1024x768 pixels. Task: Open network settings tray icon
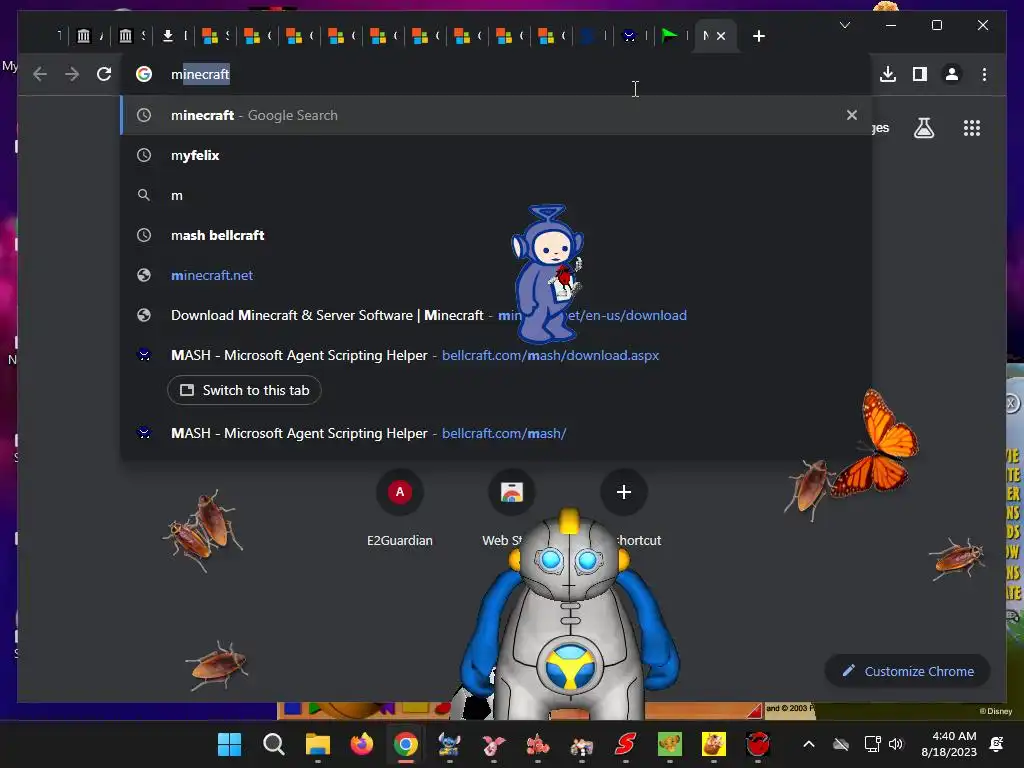pos(872,744)
